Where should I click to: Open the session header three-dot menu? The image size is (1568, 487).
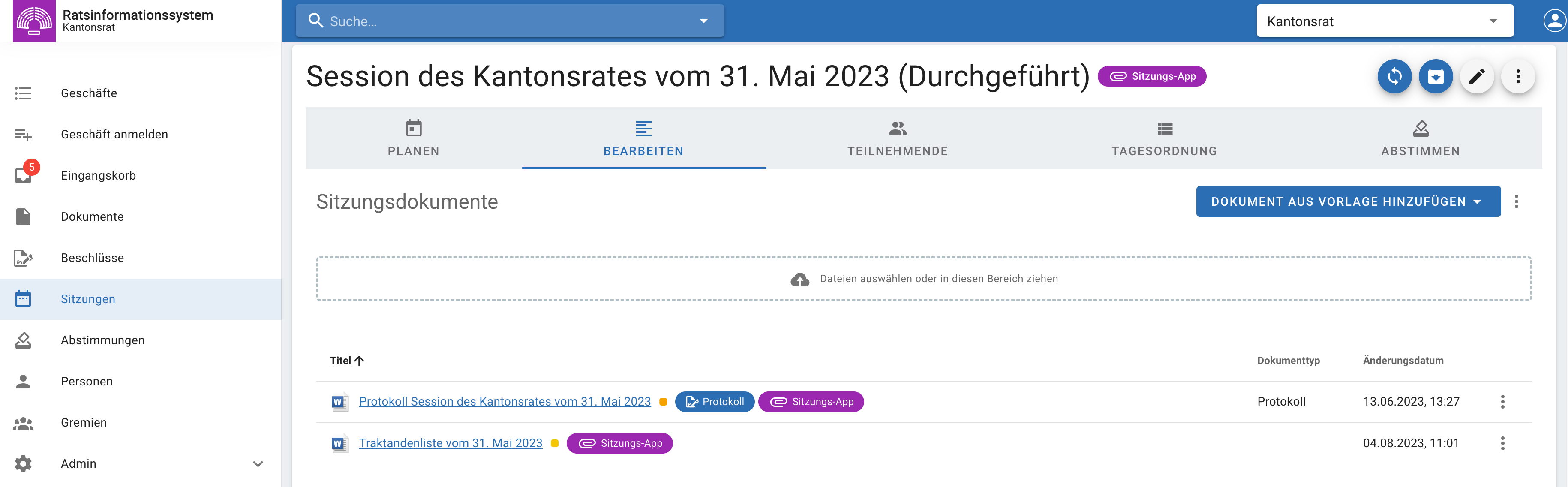[1517, 76]
